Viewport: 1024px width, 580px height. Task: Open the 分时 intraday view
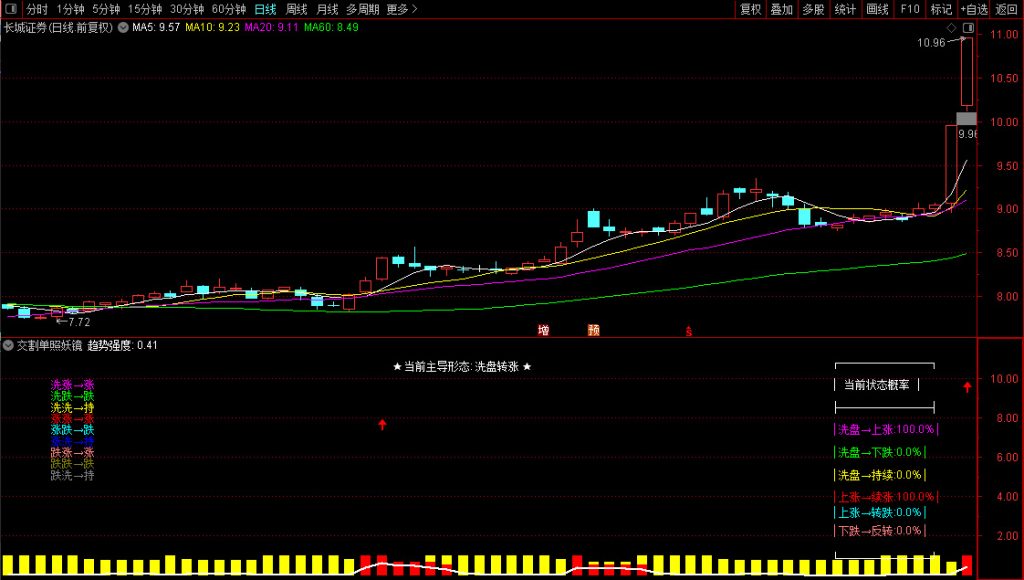click(37, 9)
